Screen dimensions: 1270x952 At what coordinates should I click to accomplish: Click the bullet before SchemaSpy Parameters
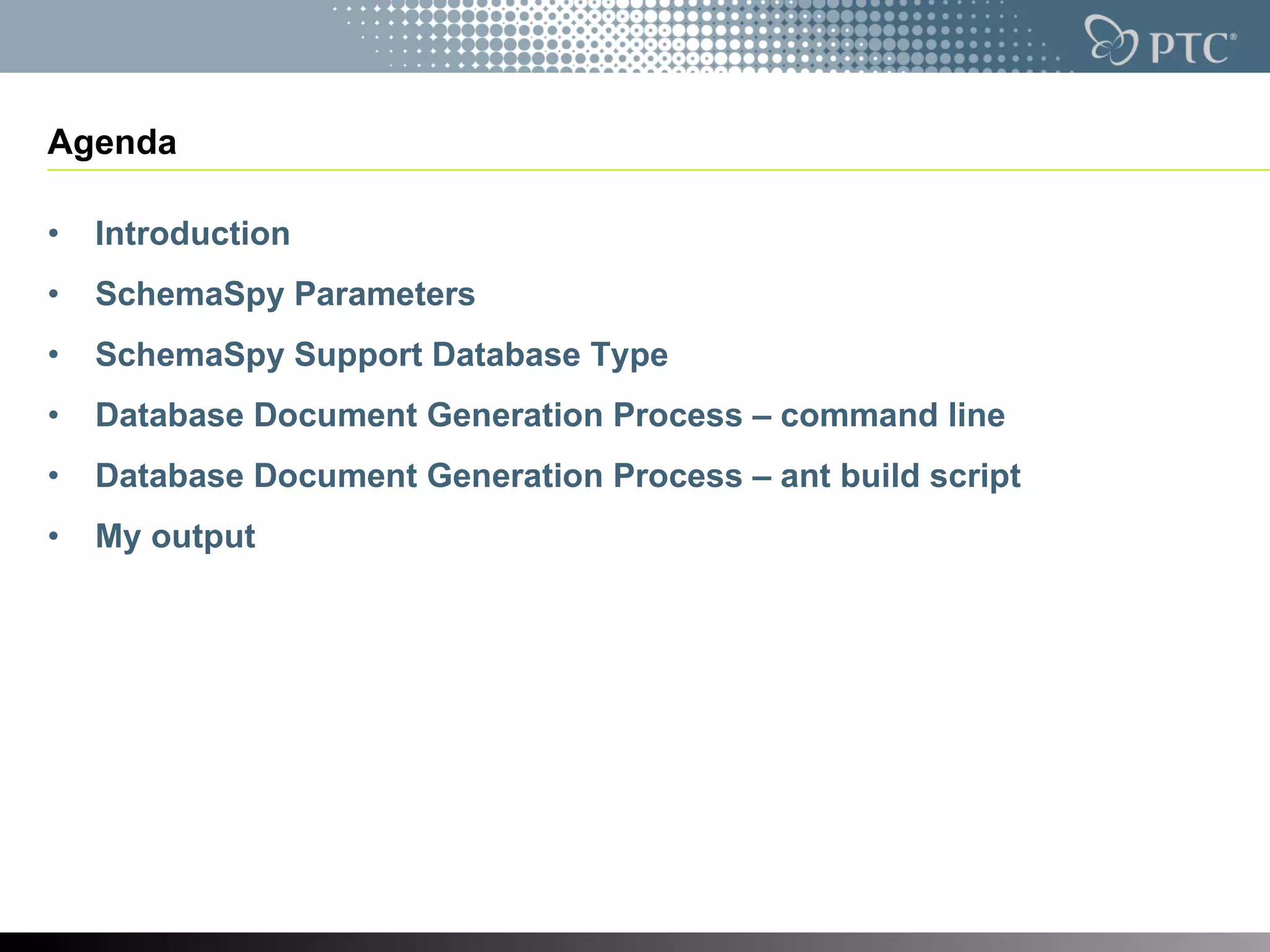54,294
